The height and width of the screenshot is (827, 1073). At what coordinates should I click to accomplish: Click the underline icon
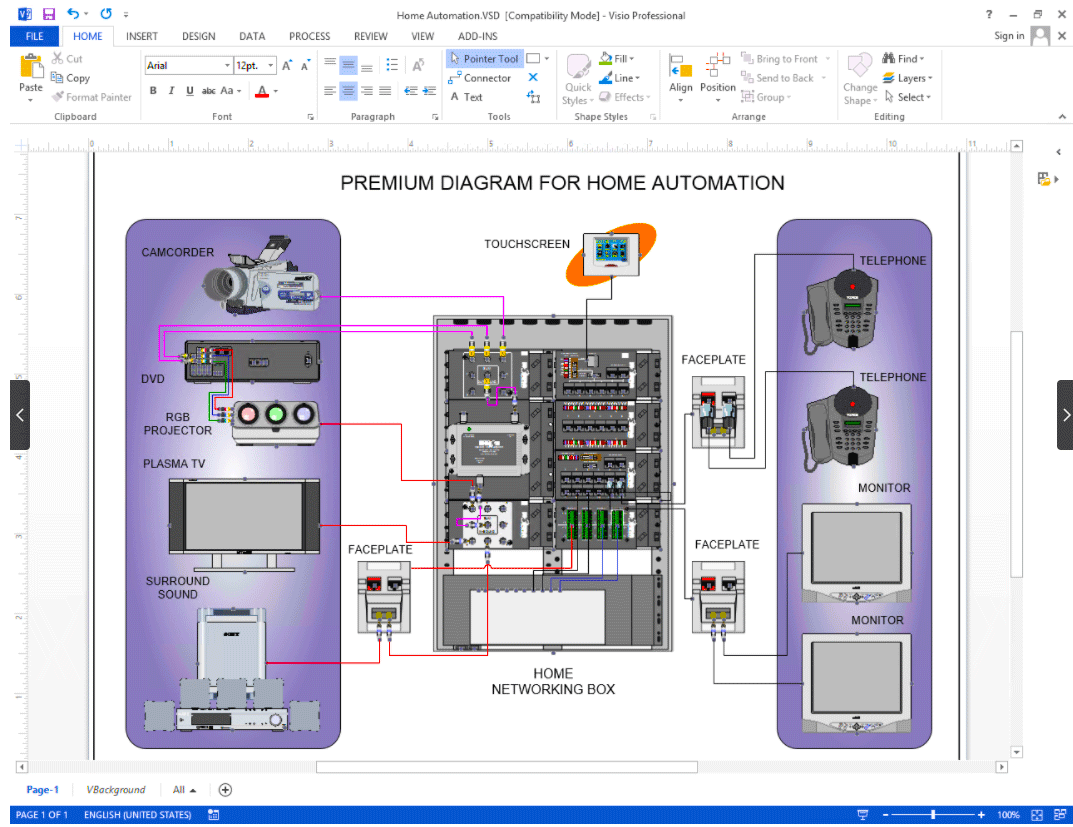coord(189,90)
